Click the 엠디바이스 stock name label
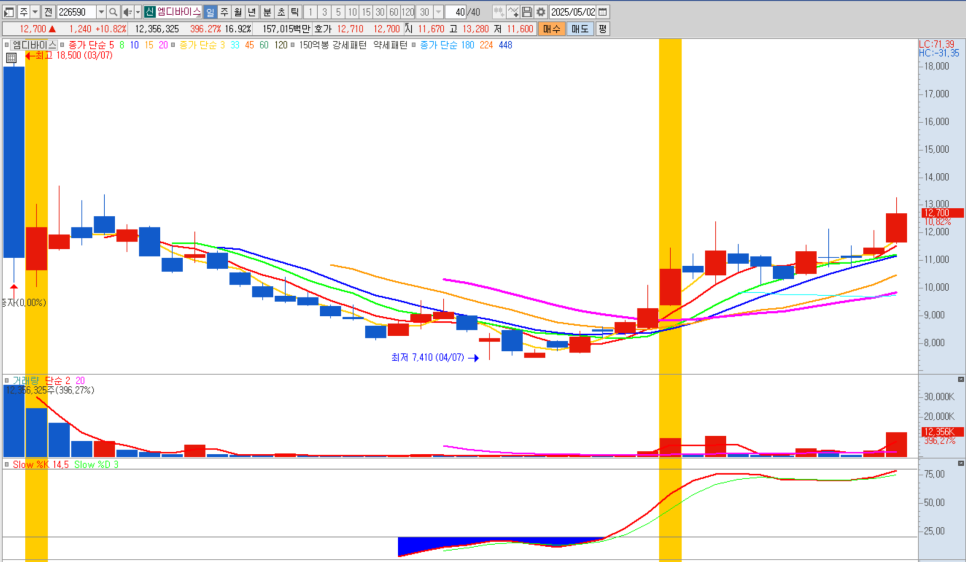The height and width of the screenshot is (562, 966). pyautogui.click(x=179, y=12)
